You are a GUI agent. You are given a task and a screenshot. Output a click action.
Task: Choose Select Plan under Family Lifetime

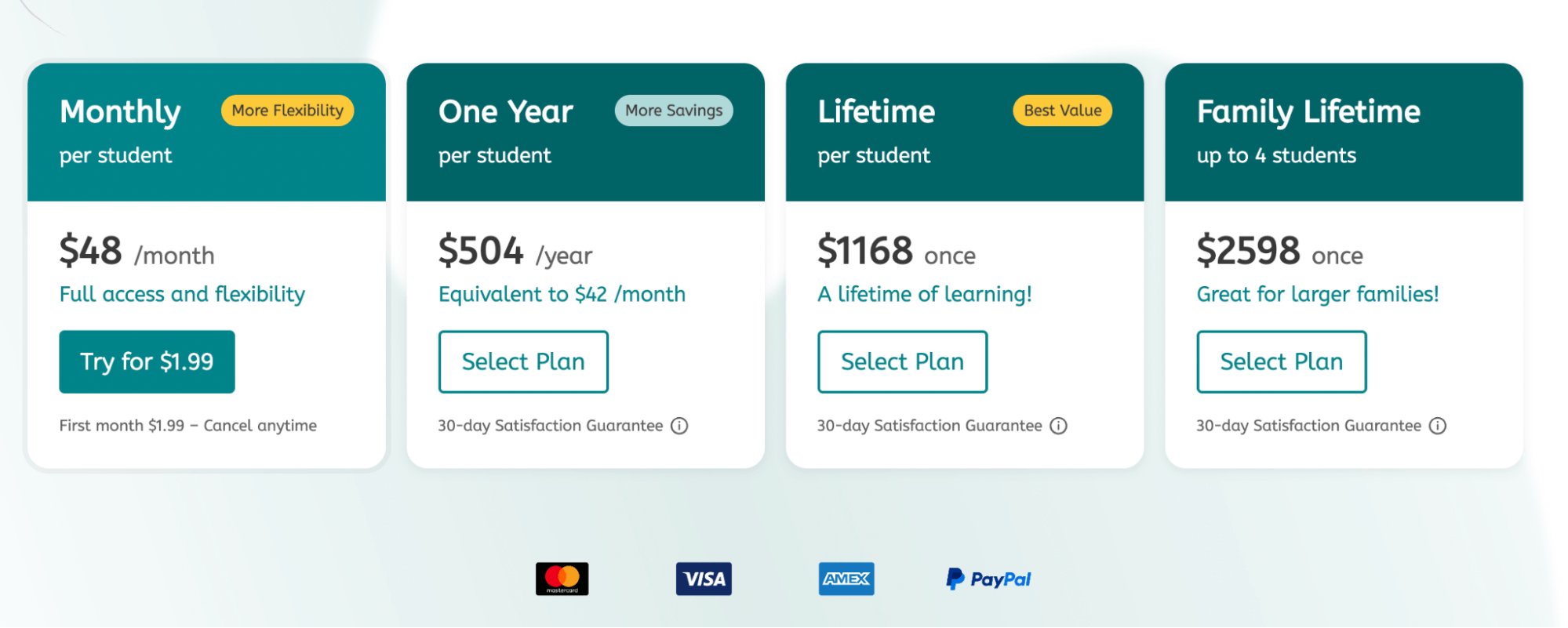pos(1281,361)
